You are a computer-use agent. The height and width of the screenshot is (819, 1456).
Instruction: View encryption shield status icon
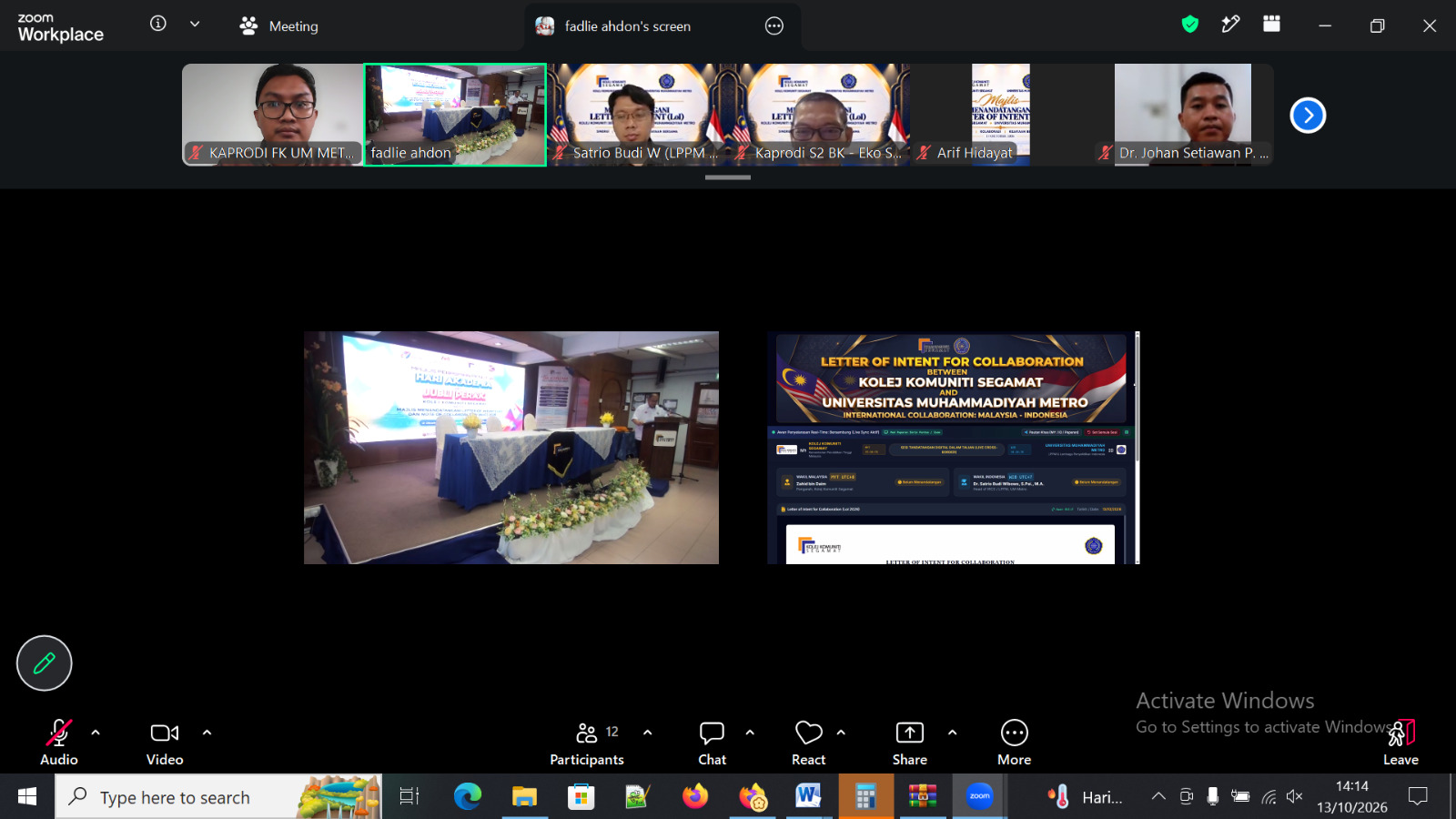[x=1190, y=25]
